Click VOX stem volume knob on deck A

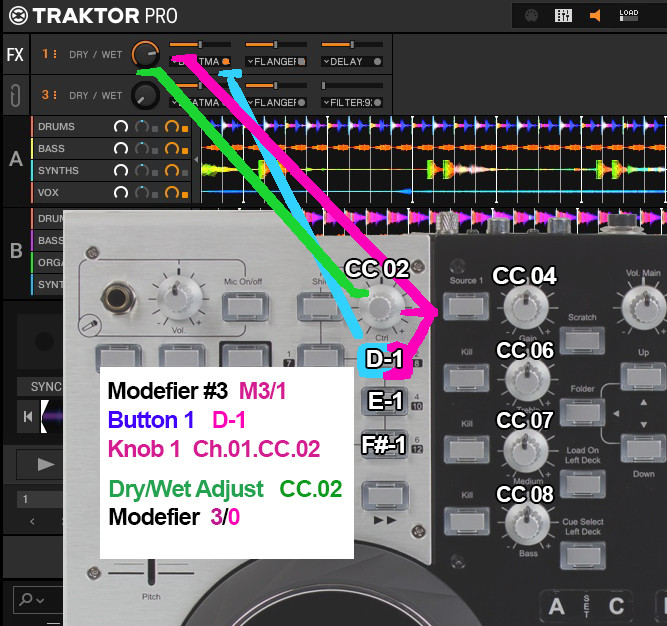click(121, 193)
